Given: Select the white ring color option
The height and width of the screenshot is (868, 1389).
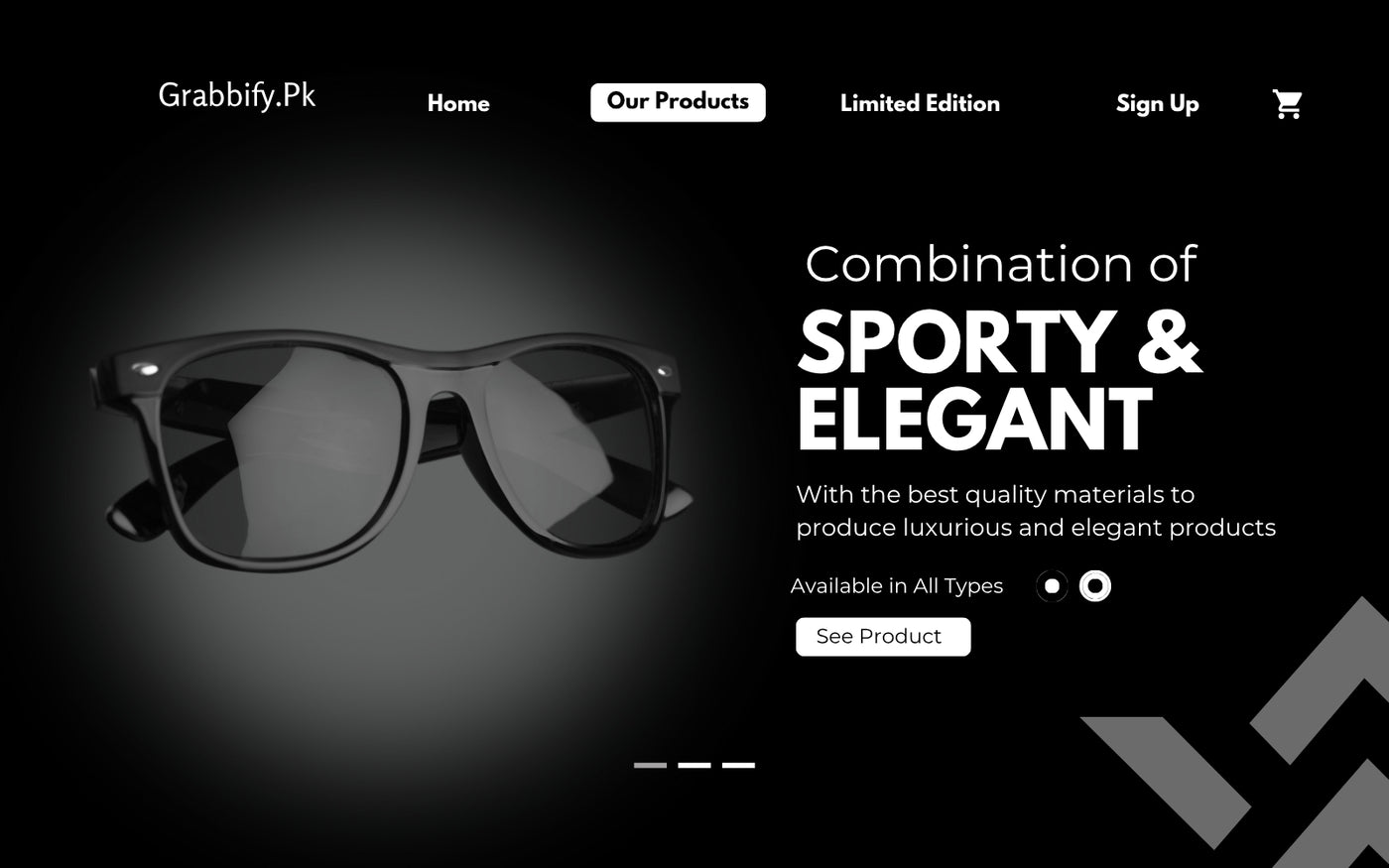Looking at the screenshot, I should pos(1095,586).
